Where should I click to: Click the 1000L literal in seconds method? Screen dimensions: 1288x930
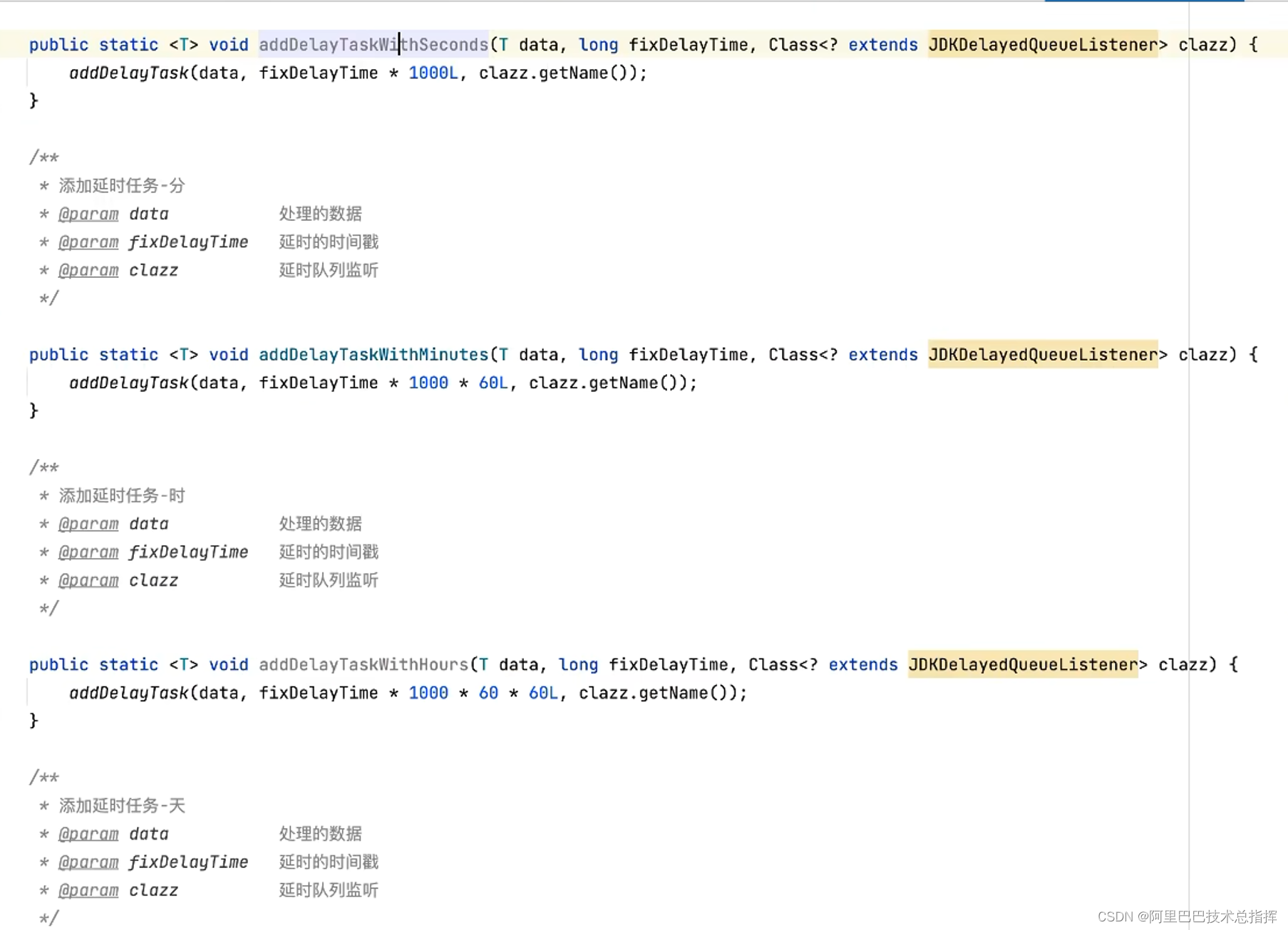point(433,73)
